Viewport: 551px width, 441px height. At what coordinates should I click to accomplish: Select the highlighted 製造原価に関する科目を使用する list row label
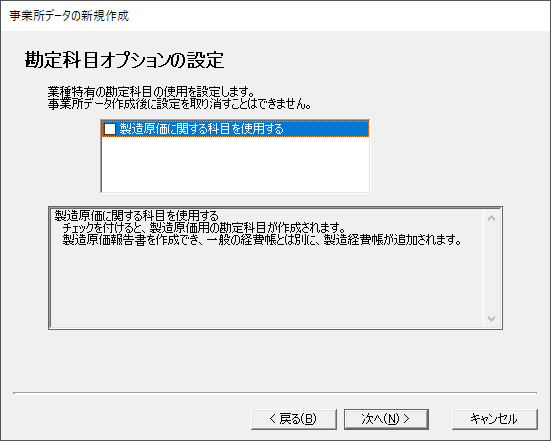point(201,129)
